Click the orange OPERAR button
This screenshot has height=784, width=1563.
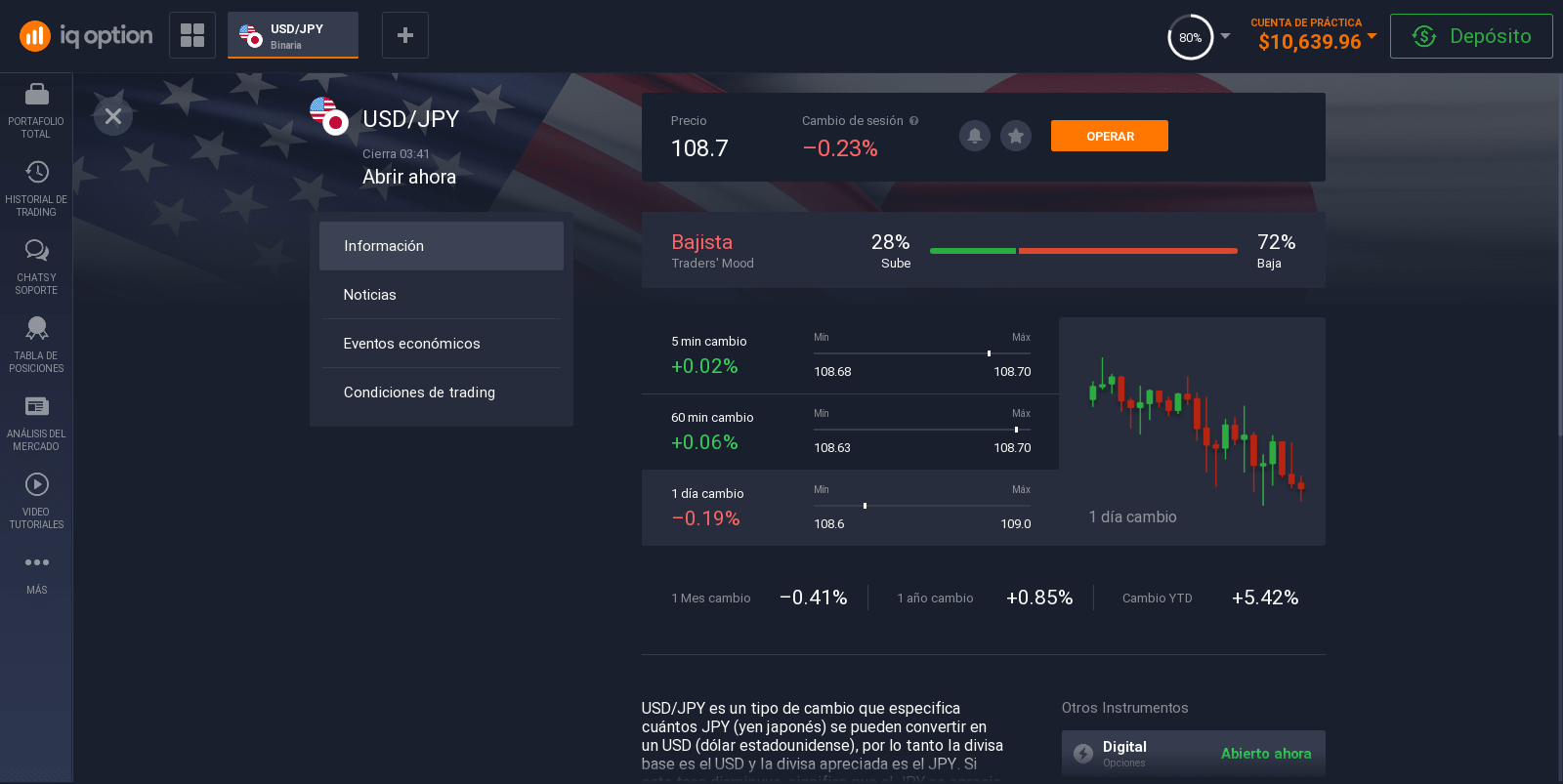pos(1110,136)
